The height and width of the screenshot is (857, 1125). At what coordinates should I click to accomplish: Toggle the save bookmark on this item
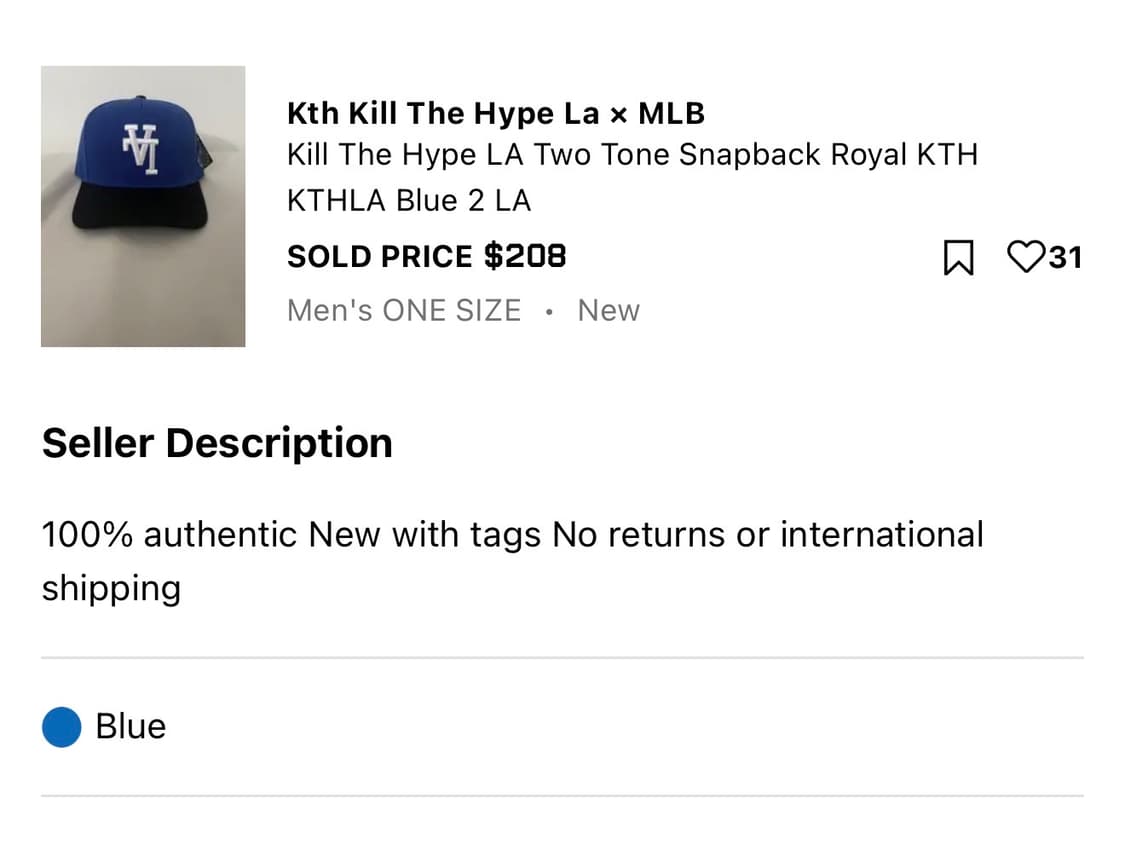tap(958, 258)
